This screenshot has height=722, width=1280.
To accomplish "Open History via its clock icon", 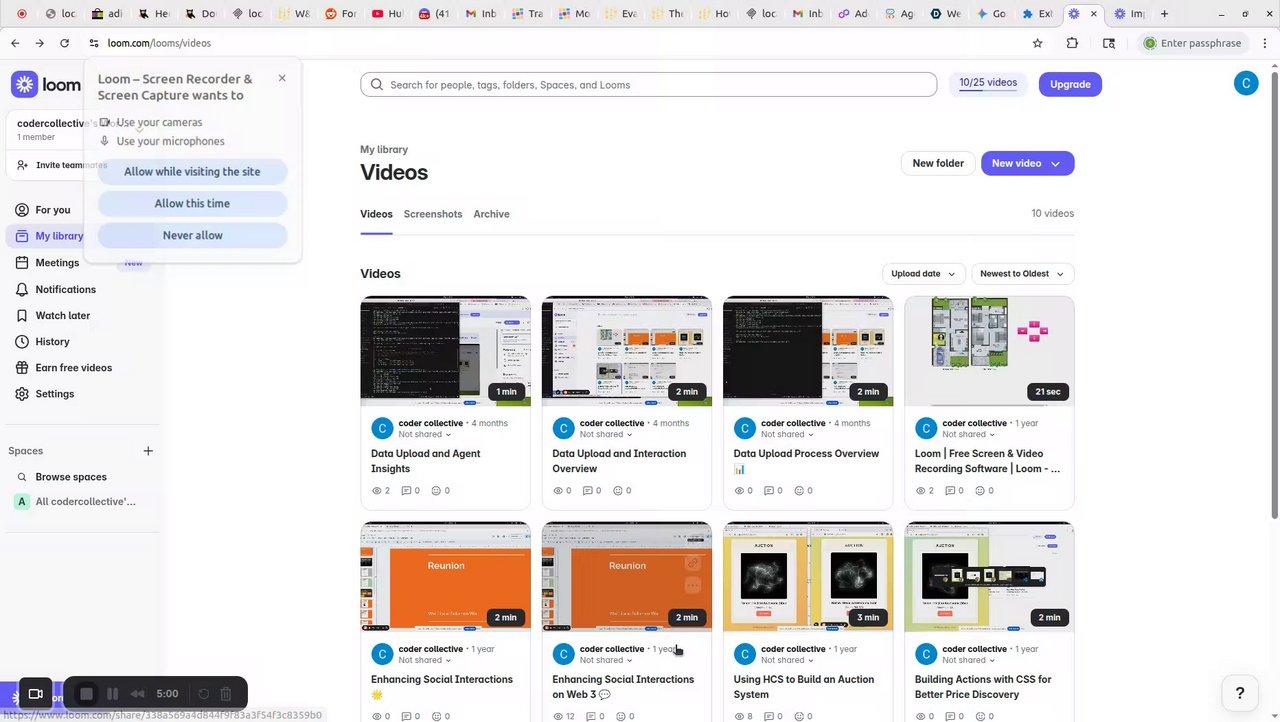I will click(22, 341).
